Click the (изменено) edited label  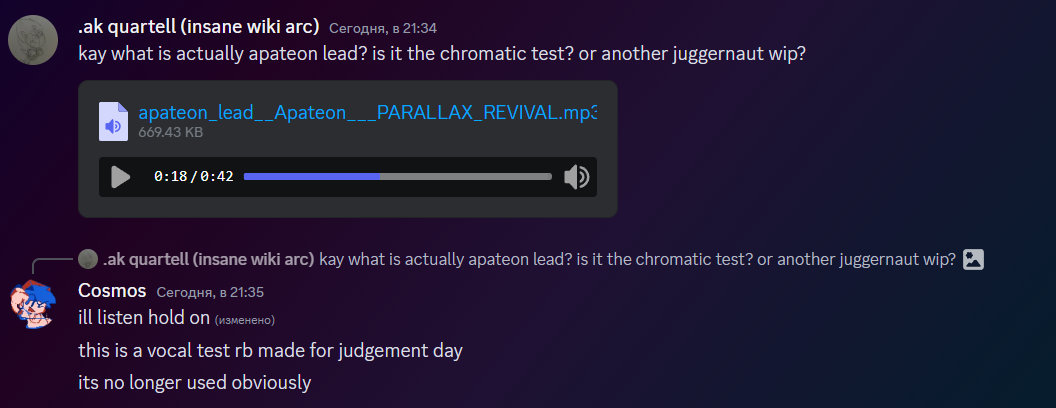coord(245,320)
